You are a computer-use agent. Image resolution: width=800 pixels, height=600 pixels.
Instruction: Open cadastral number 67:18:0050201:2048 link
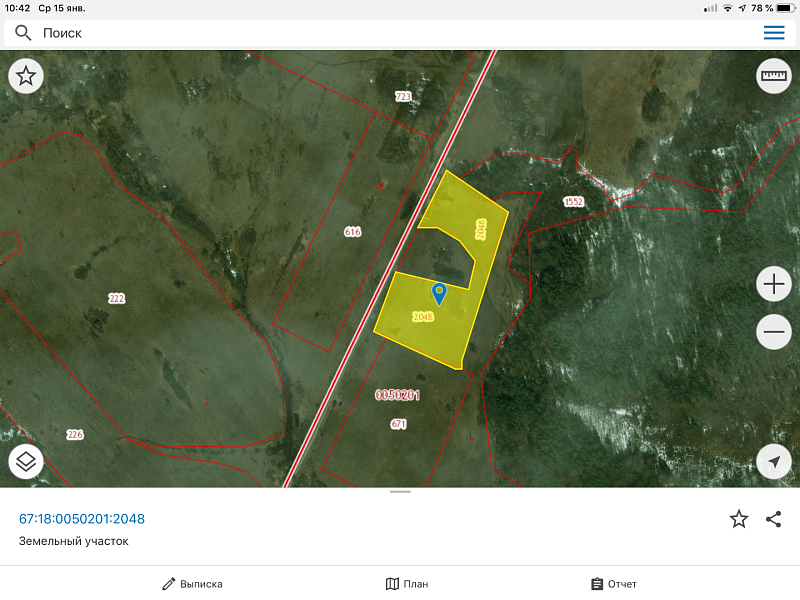tap(82, 519)
